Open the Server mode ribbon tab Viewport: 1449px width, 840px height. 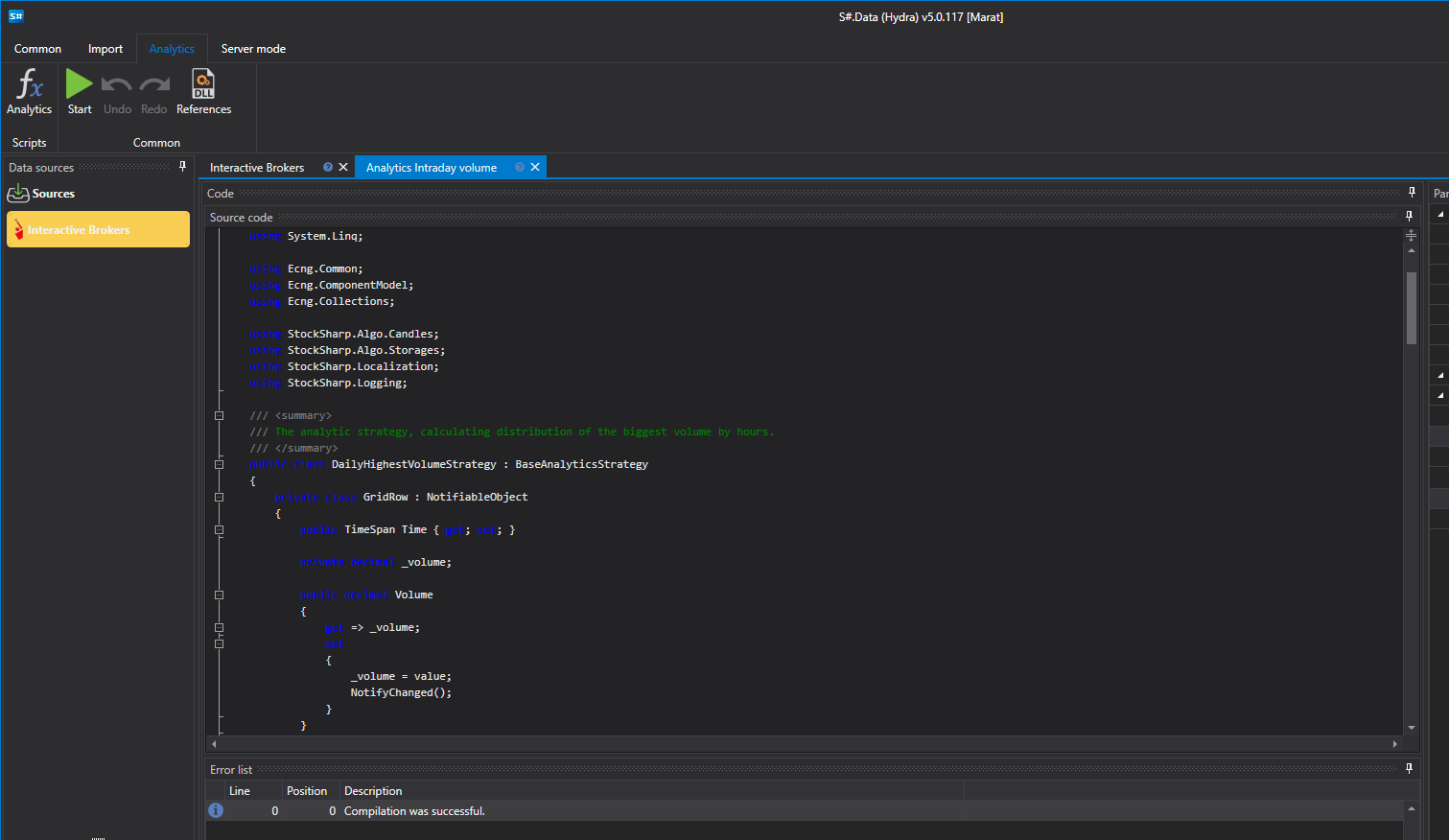coord(253,49)
